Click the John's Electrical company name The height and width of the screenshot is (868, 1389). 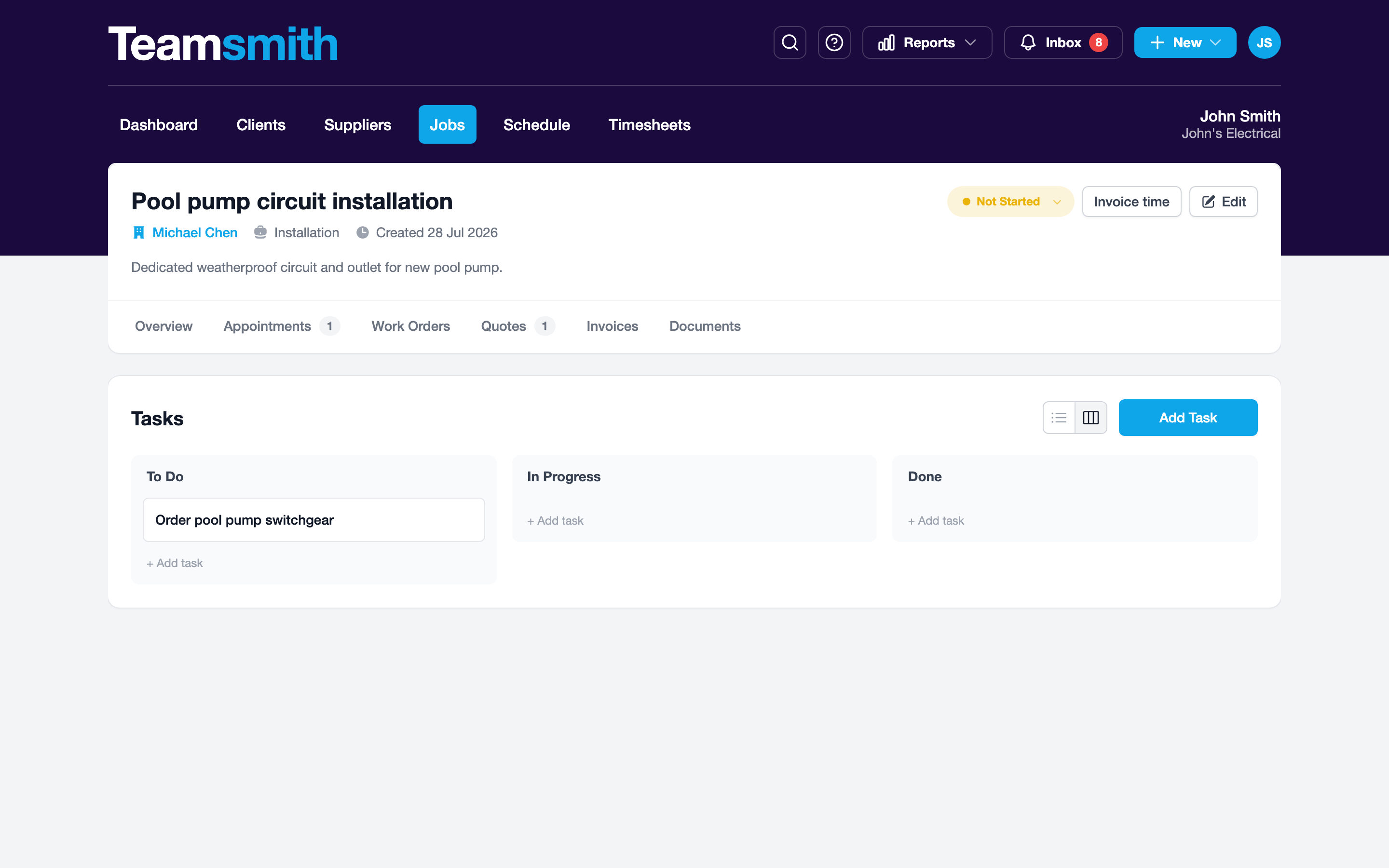(x=1231, y=133)
